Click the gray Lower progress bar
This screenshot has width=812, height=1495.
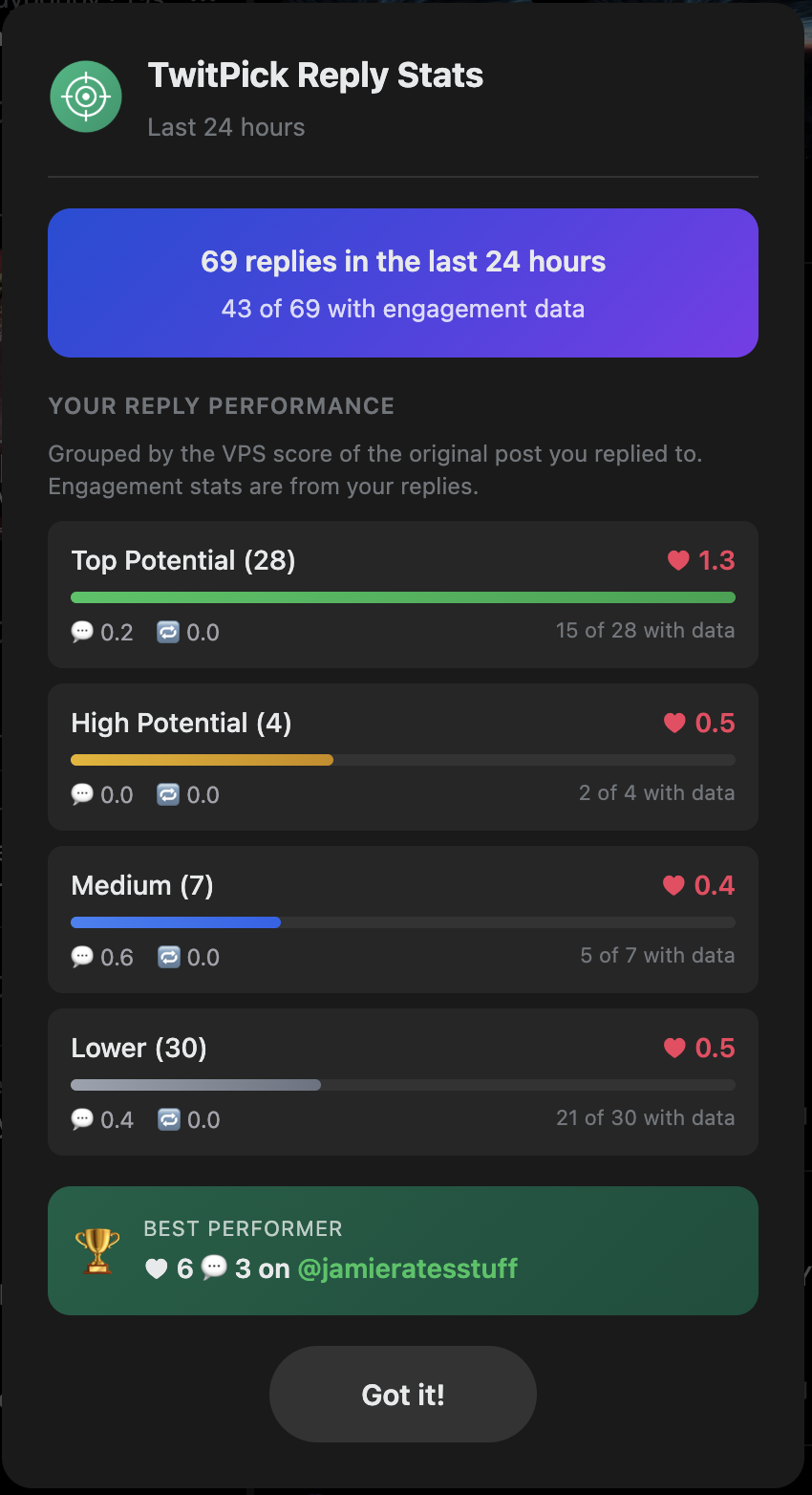point(196,1086)
